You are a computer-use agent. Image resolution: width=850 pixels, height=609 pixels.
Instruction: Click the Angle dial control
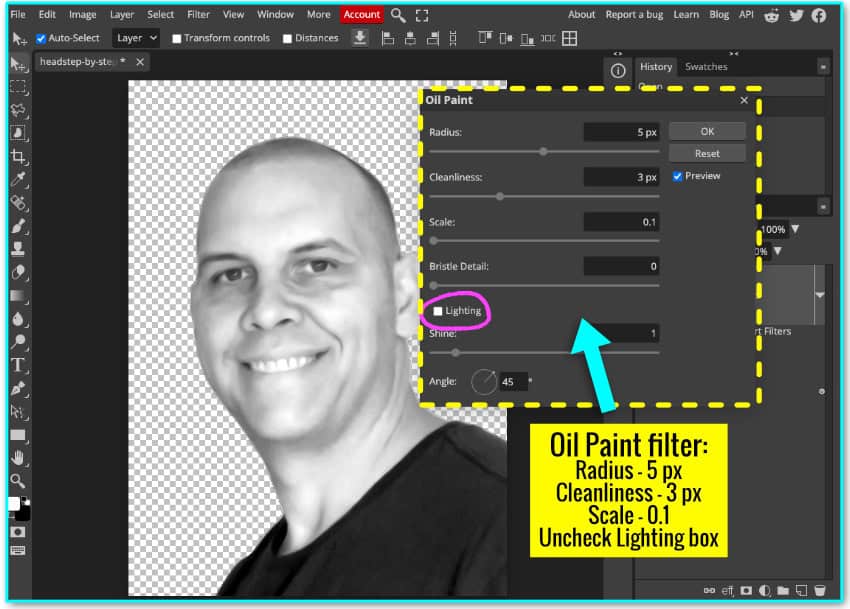pos(484,382)
